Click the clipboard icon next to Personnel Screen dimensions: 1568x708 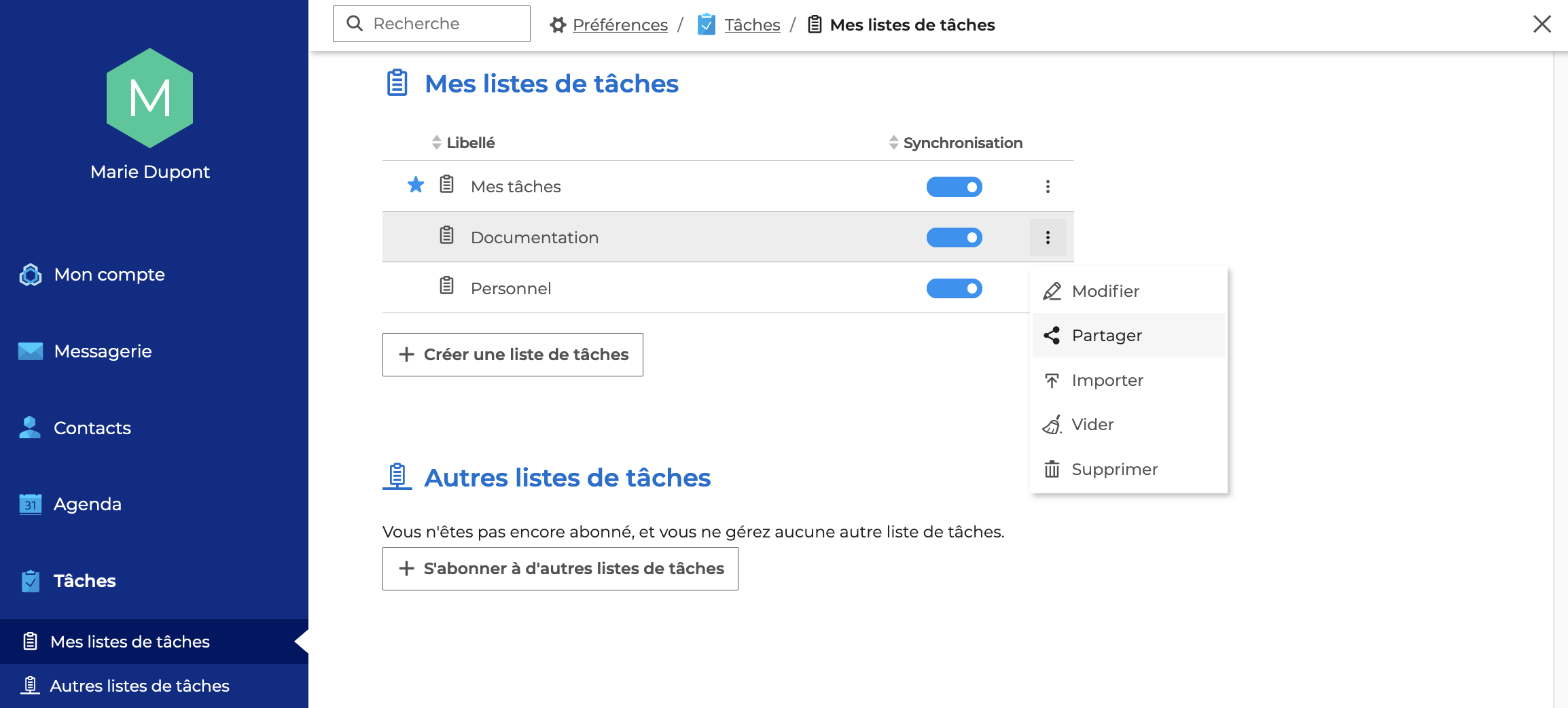point(446,286)
